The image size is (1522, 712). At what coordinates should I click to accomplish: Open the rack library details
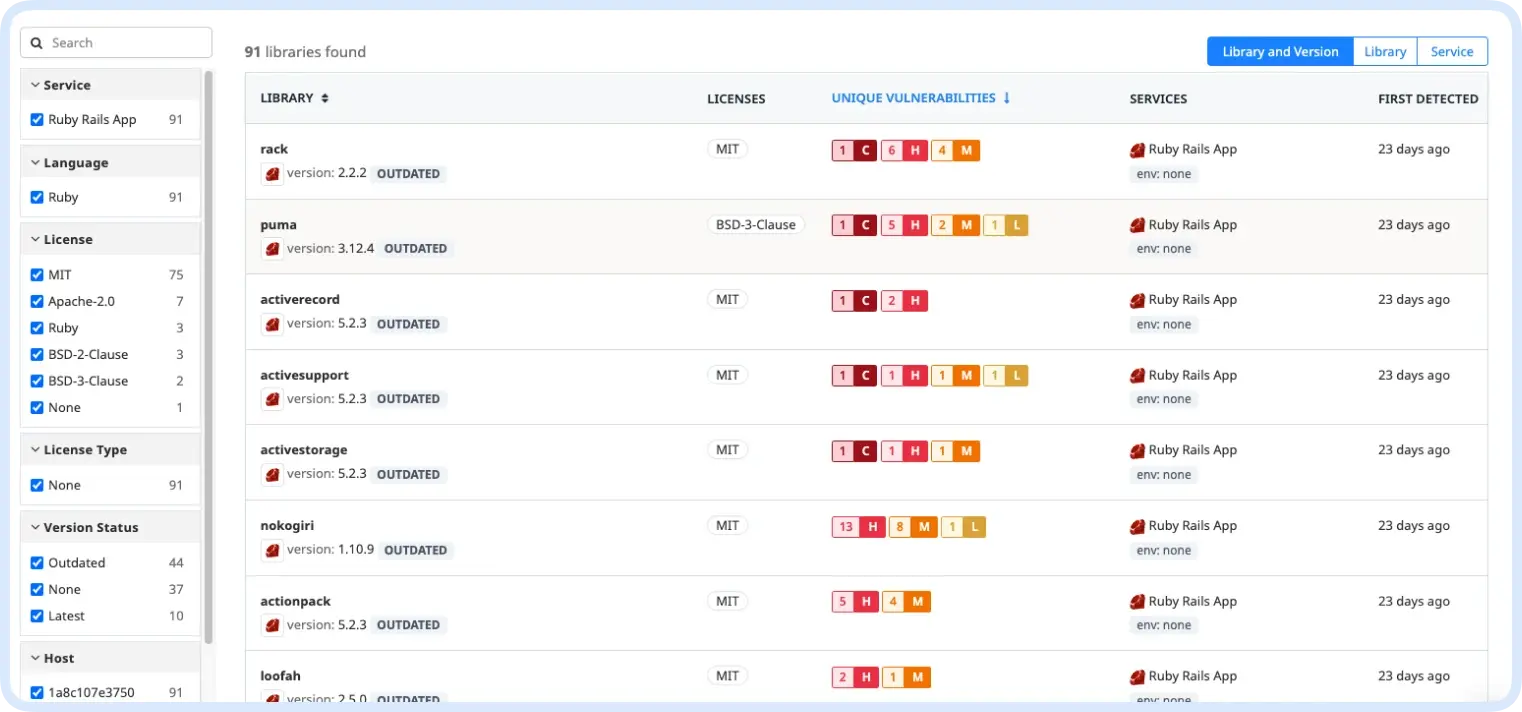pos(274,149)
